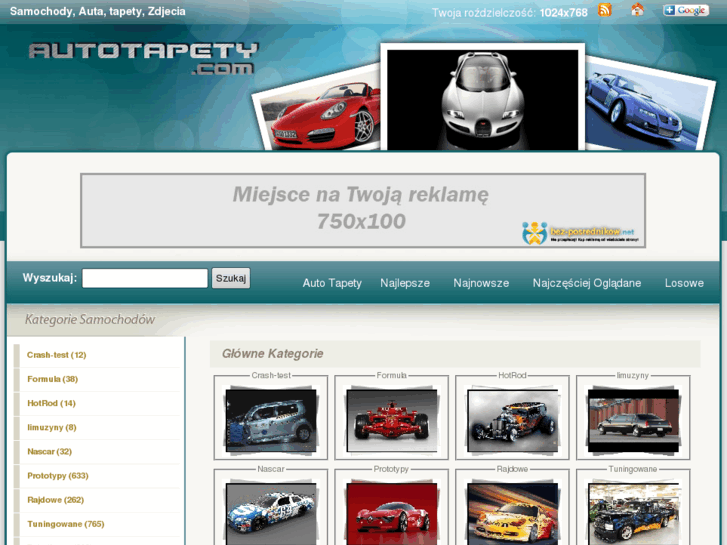Click the 1024x768 resolution text
727x545 pixels.
[x=563, y=13]
